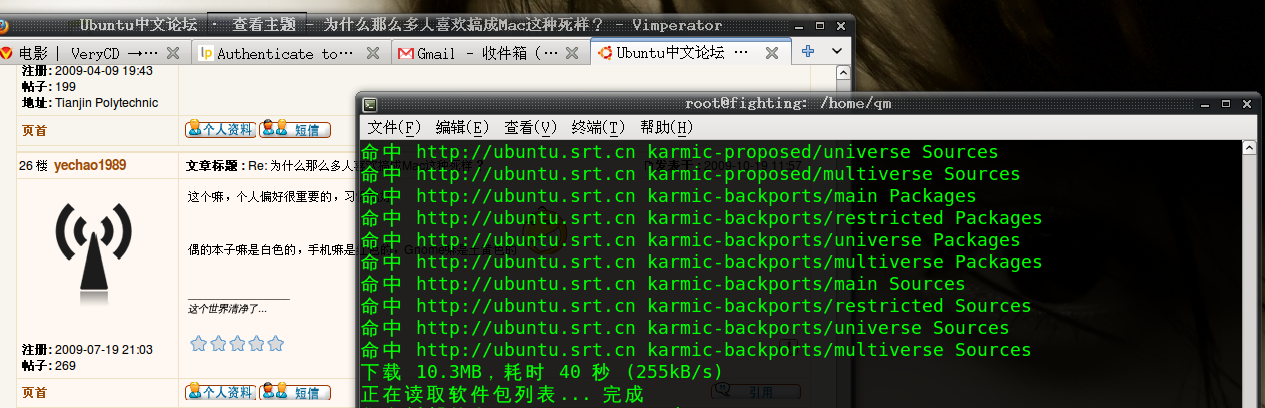Click the 这个世界清净了... signature text
1265x408 pixels.
[x=228, y=309]
